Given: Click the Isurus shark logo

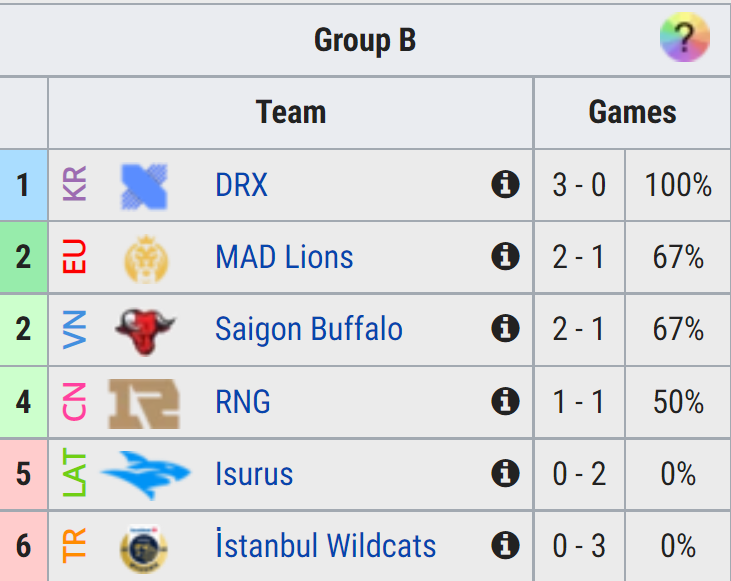Looking at the screenshot, I should 145,475.
